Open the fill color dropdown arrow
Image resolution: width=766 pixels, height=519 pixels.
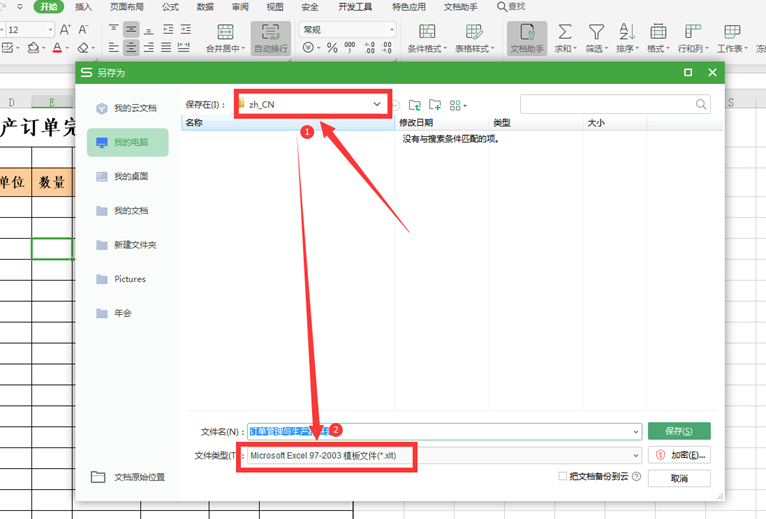click(x=43, y=48)
